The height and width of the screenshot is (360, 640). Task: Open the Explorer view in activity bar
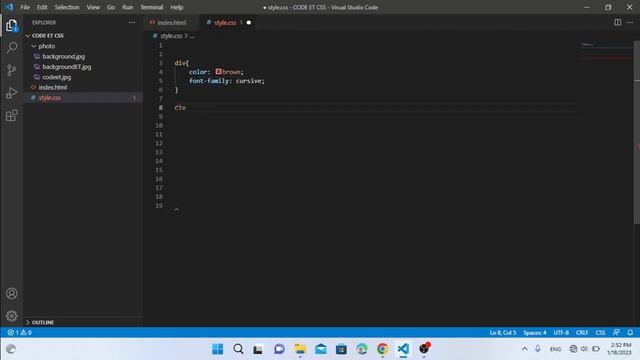coord(11,26)
